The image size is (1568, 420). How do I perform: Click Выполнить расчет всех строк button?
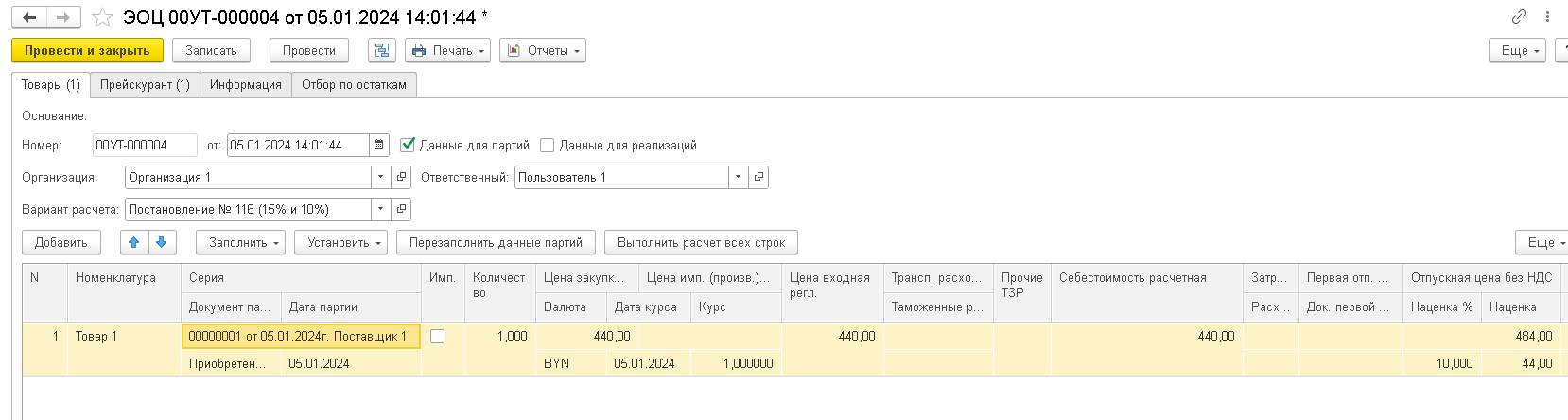(701, 242)
